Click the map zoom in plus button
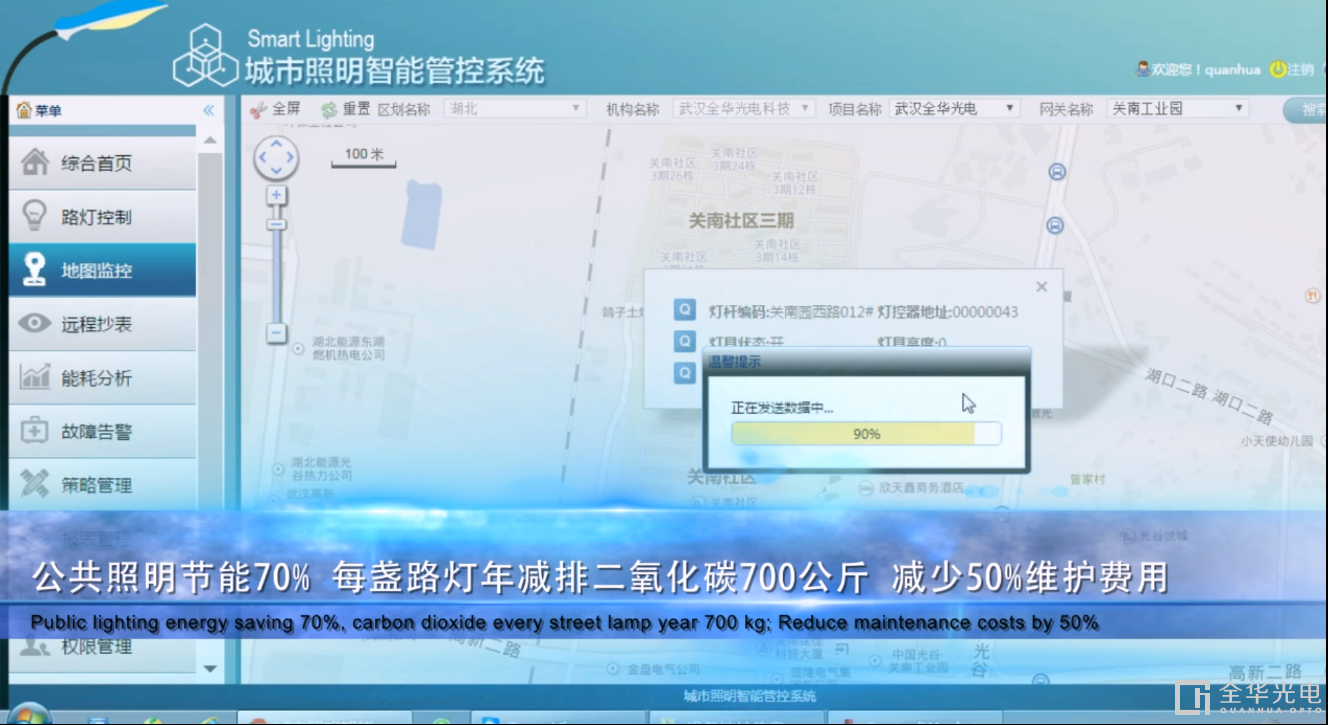This screenshot has width=1328, height=725. pos(277,195)
